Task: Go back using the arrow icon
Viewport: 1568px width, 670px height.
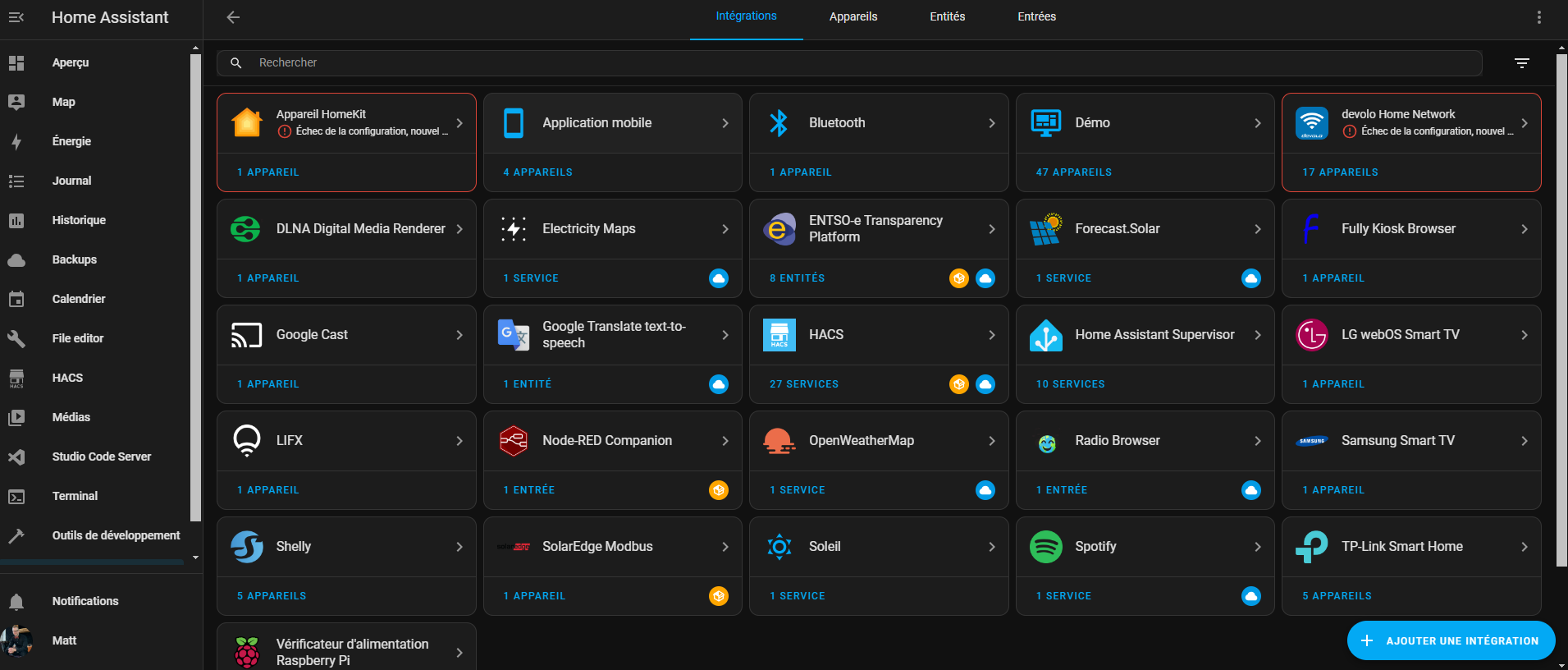Action: point(233,17)
